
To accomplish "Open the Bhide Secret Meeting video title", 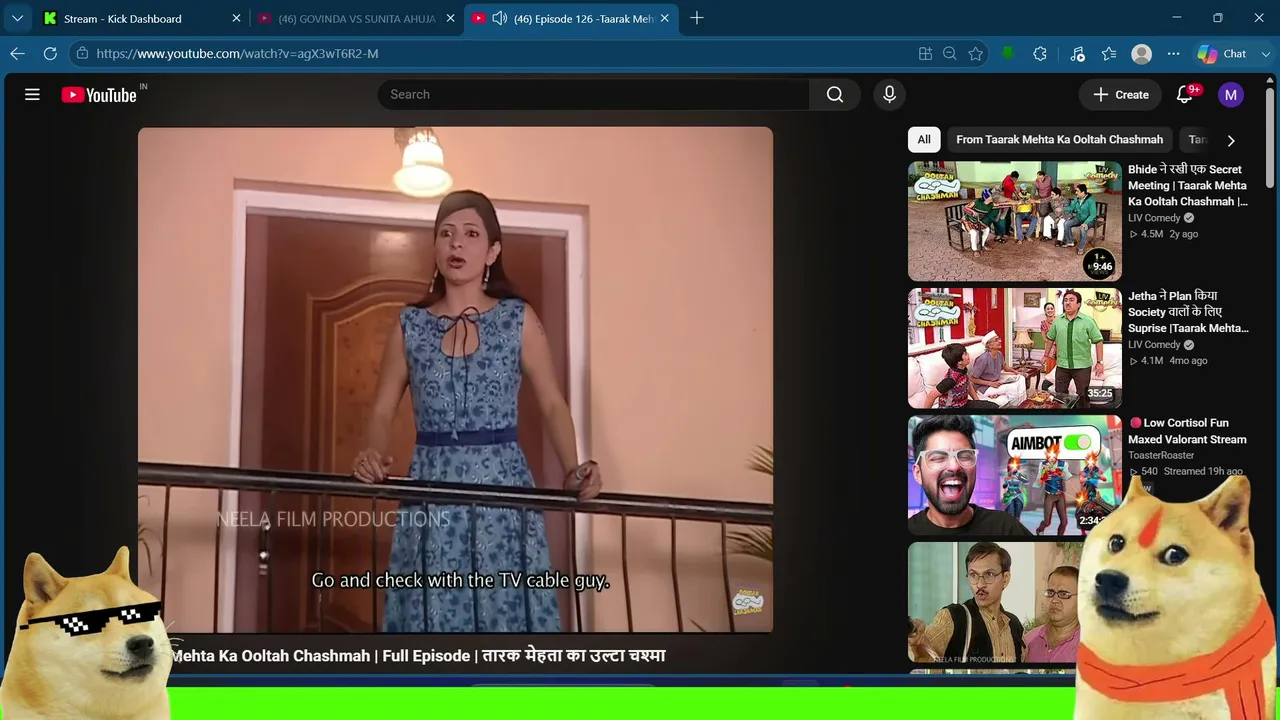I will 1188,186.
